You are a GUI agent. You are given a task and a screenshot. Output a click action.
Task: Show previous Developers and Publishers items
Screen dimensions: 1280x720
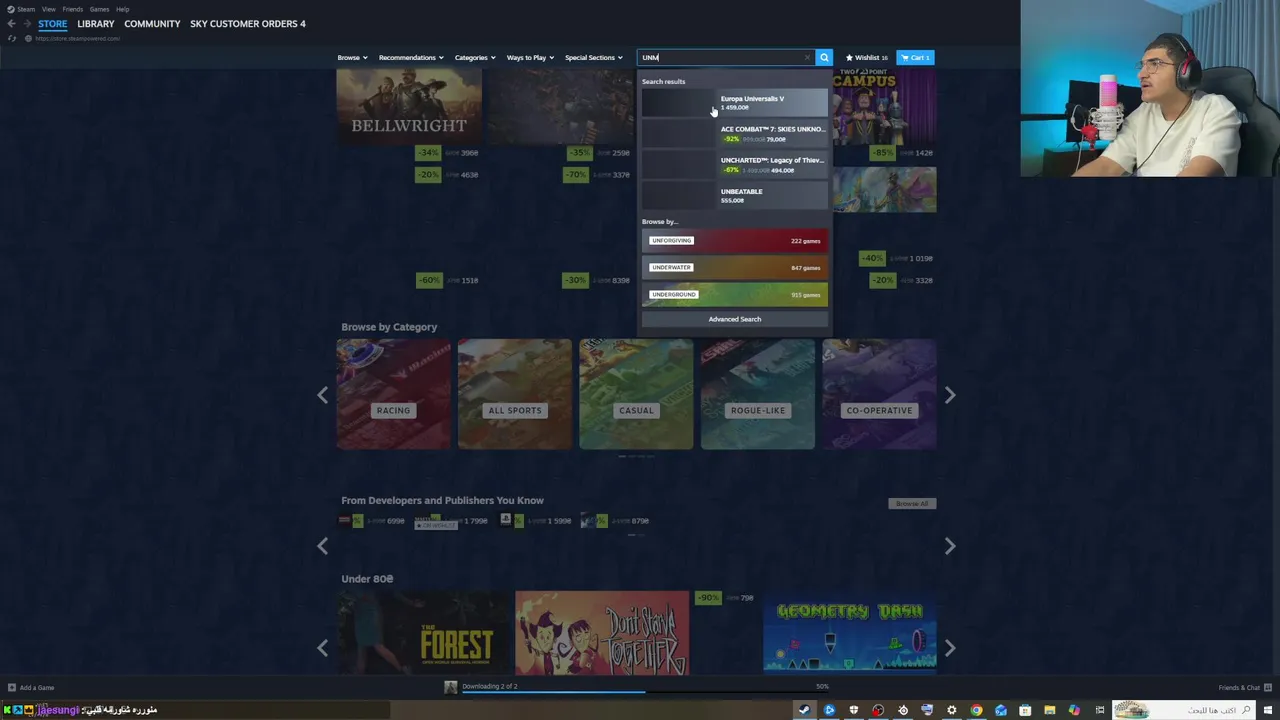pos(322,546)
